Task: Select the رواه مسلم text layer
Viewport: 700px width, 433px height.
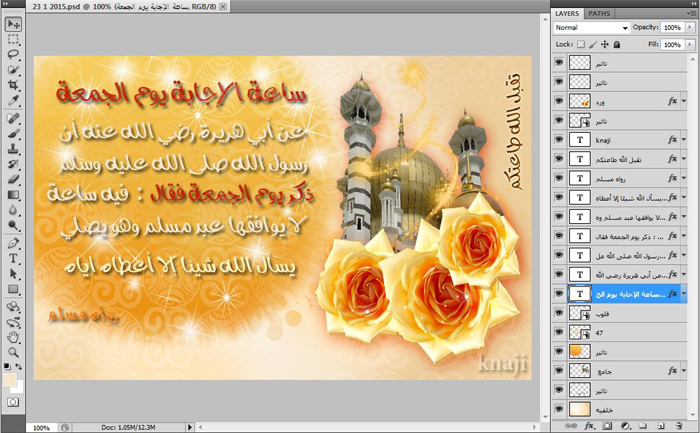Action: [x=620, y=179]
